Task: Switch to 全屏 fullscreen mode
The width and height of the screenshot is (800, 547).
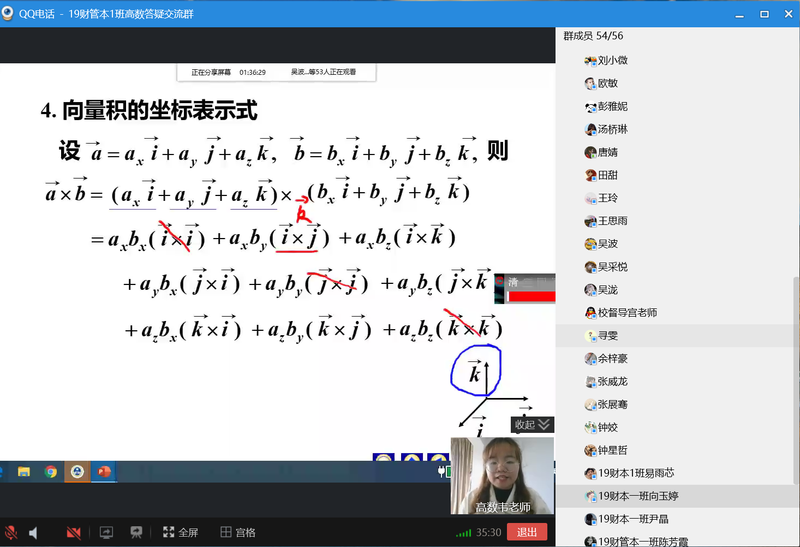Action: pos(180,532)
